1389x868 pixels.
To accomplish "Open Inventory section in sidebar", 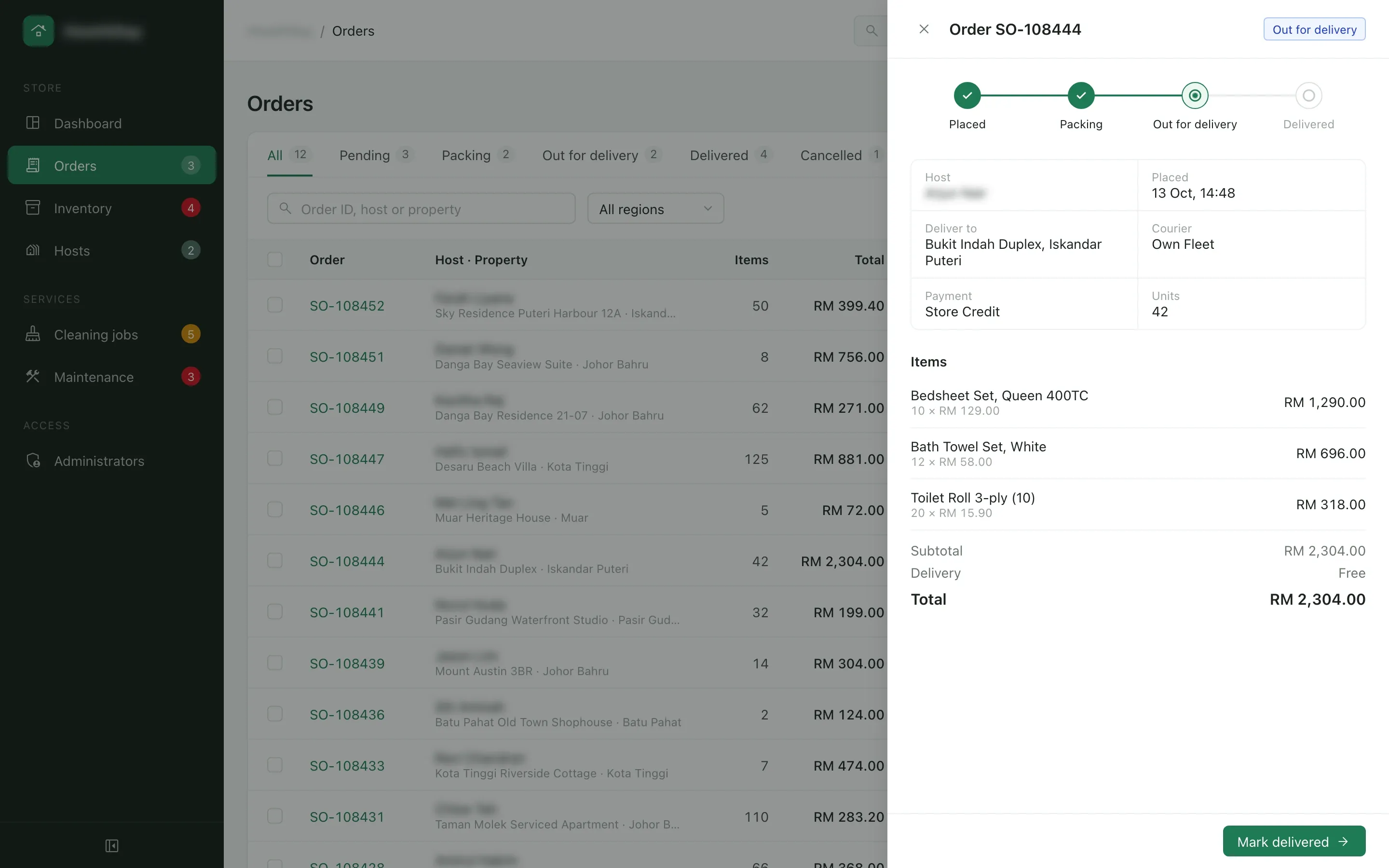I will coord(111,208).
